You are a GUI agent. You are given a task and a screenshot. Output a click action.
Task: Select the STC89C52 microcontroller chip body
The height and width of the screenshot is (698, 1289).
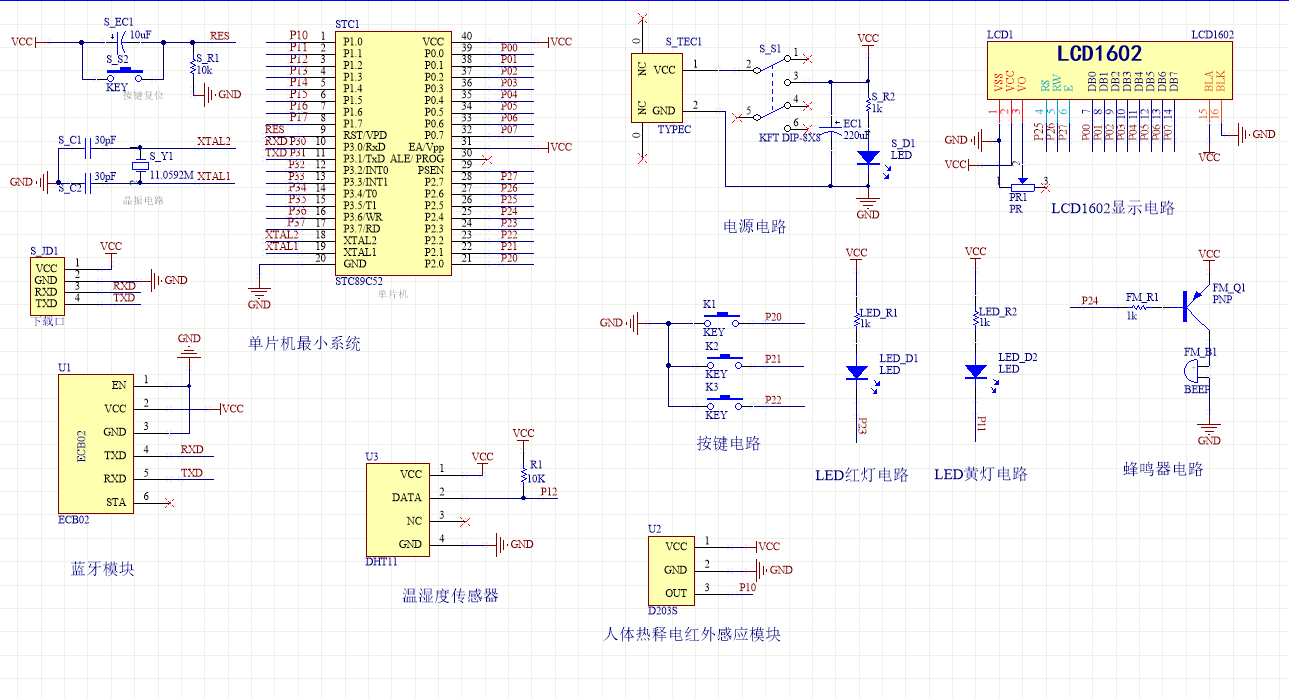point(391,153)
